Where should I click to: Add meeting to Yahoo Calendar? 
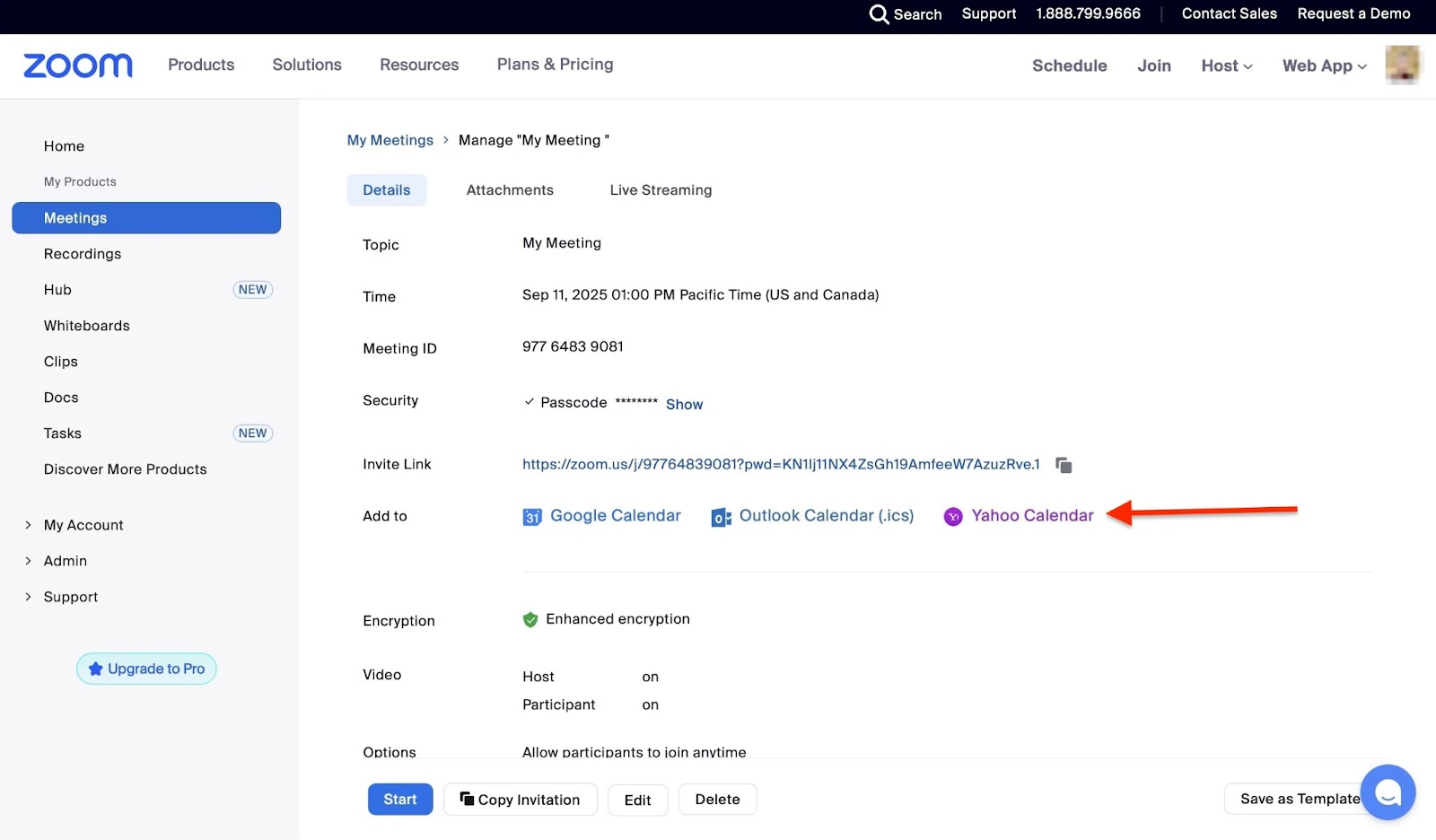tap(1033, 516)
